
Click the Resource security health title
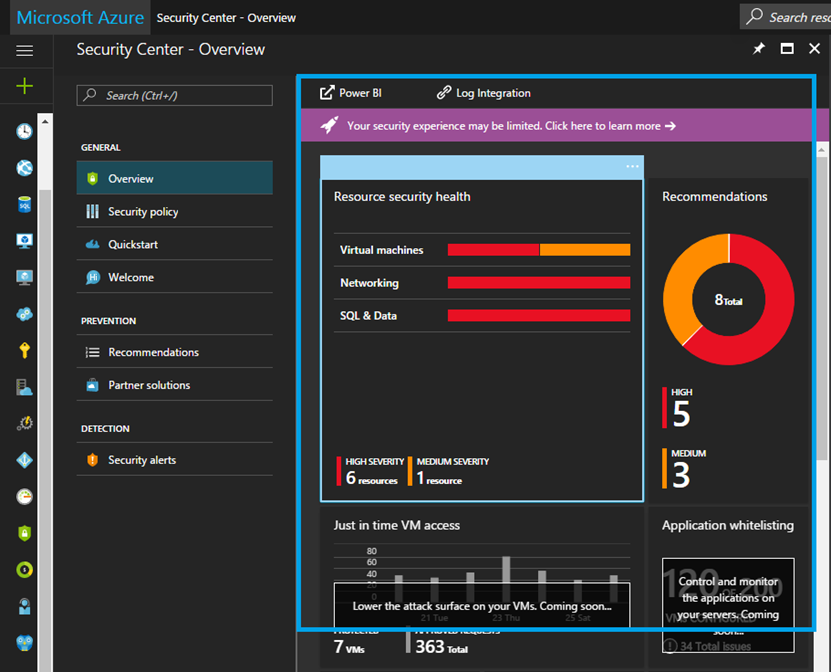pyautogui.click(x=402, y=197)
